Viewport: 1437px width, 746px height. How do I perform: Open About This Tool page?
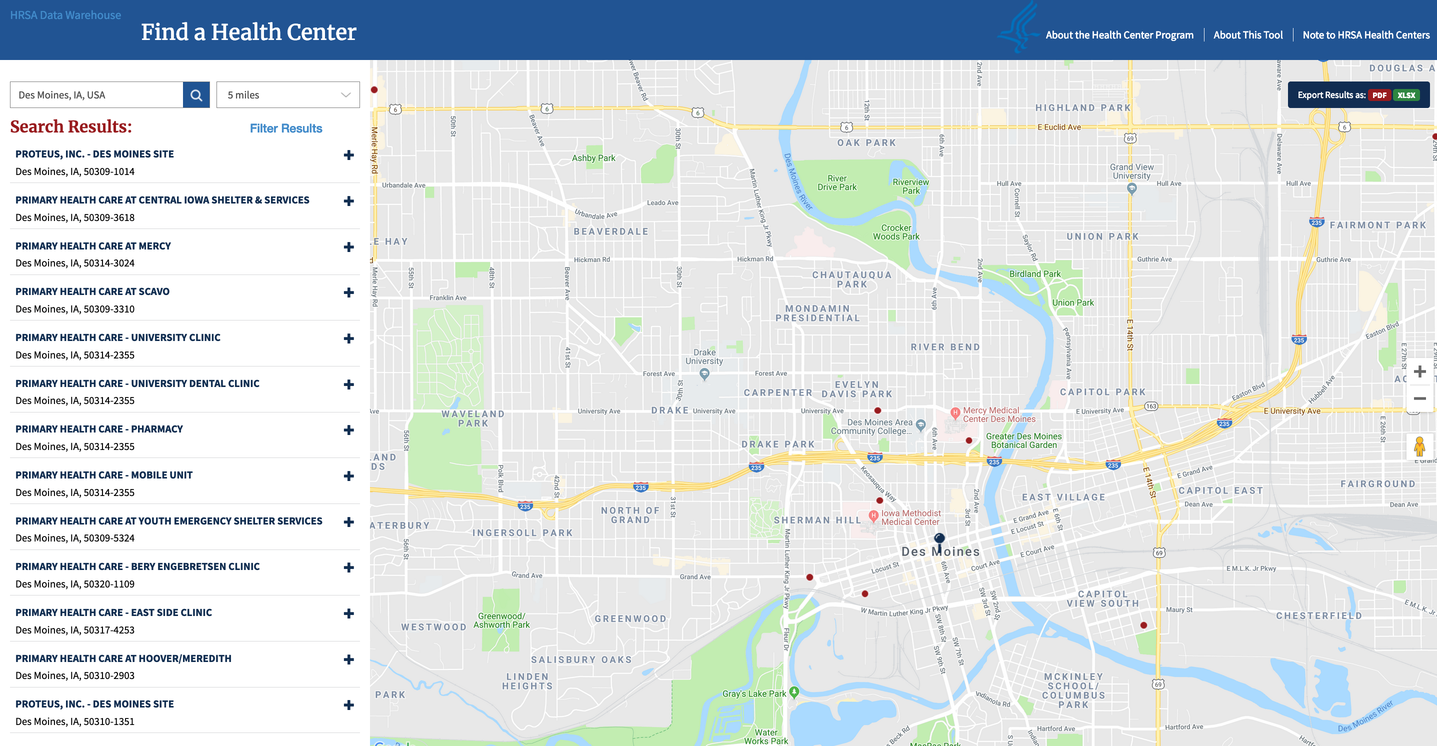pyautogui.click(x=1248, y=35)
